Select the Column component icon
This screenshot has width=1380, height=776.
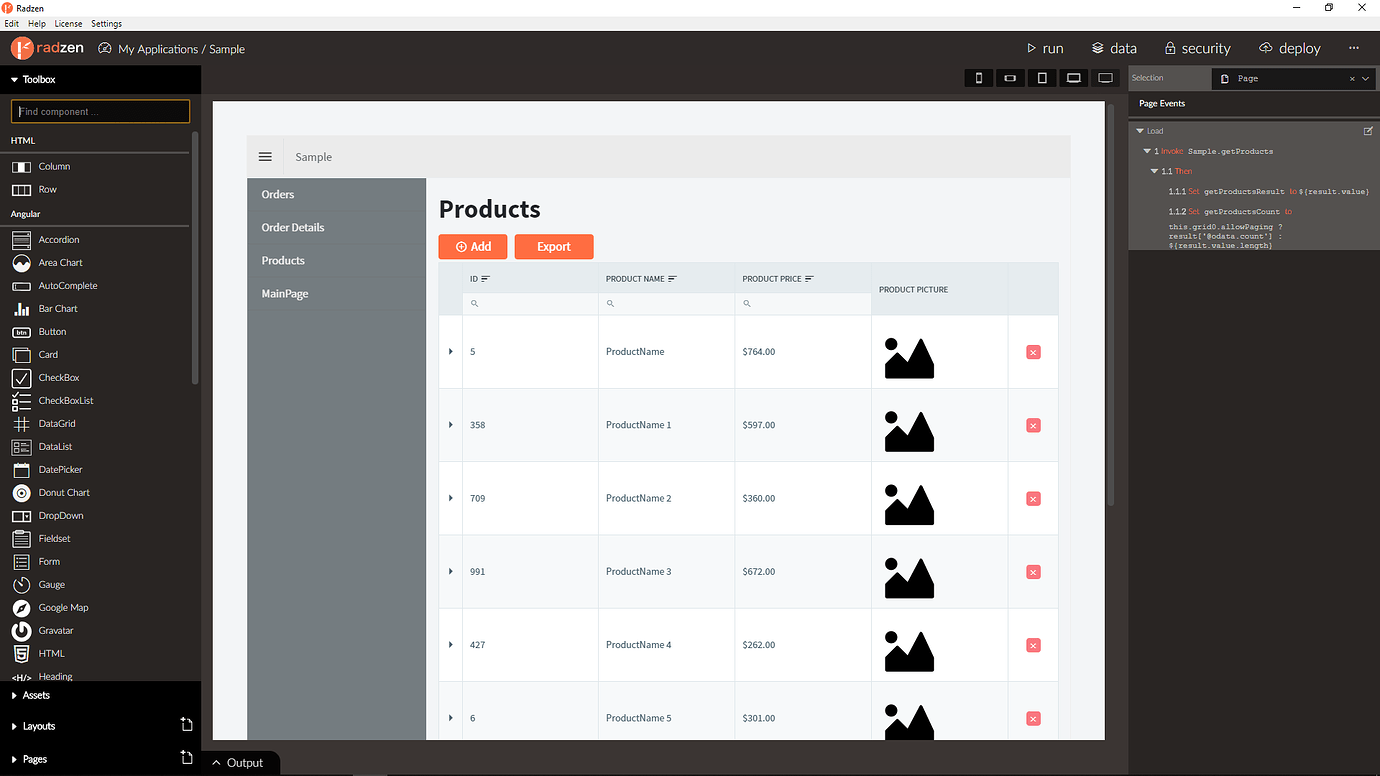(x=21, y=167)
